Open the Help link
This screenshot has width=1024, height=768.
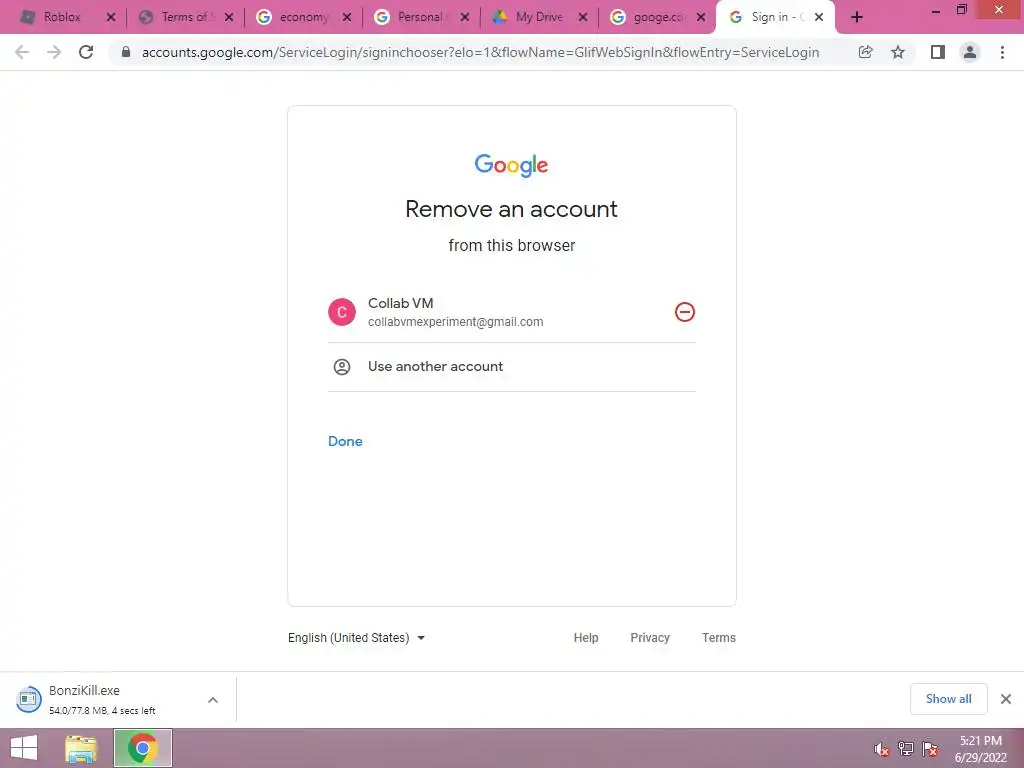coord(586,637)
